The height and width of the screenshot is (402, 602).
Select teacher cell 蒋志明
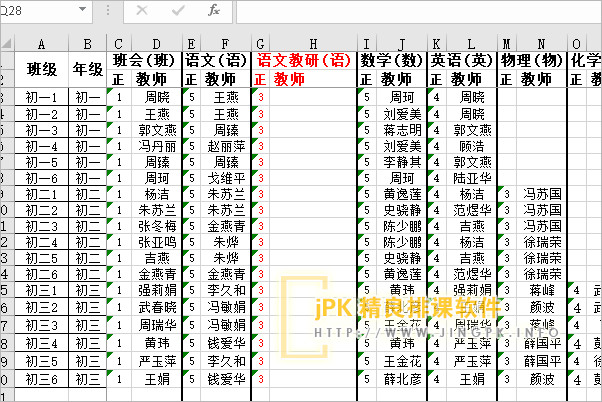(402, 130)
